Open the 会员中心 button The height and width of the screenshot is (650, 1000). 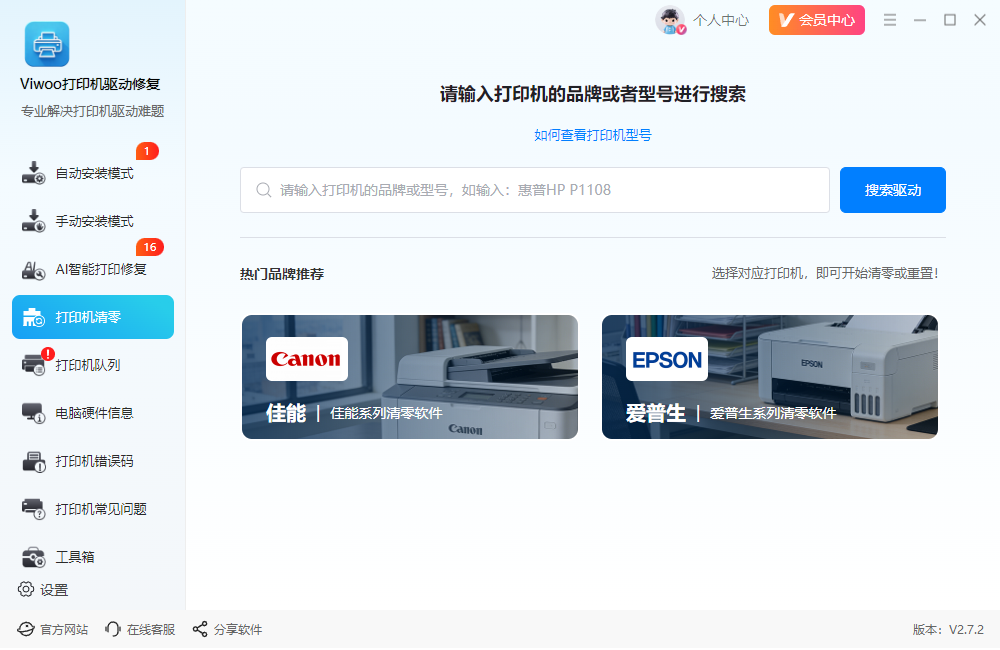point(816,20)
